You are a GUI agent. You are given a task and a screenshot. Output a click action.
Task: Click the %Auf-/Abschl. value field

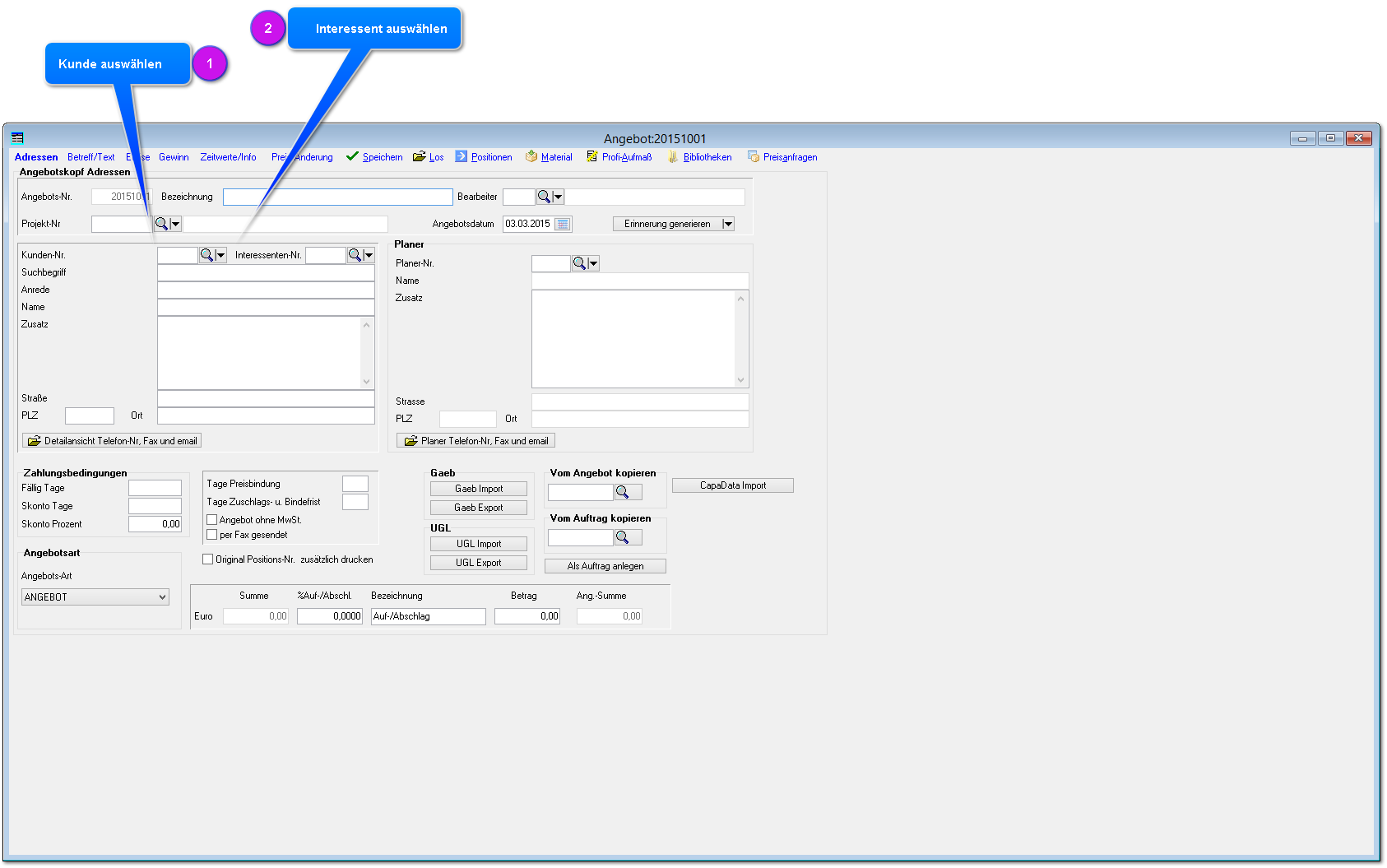330,616
